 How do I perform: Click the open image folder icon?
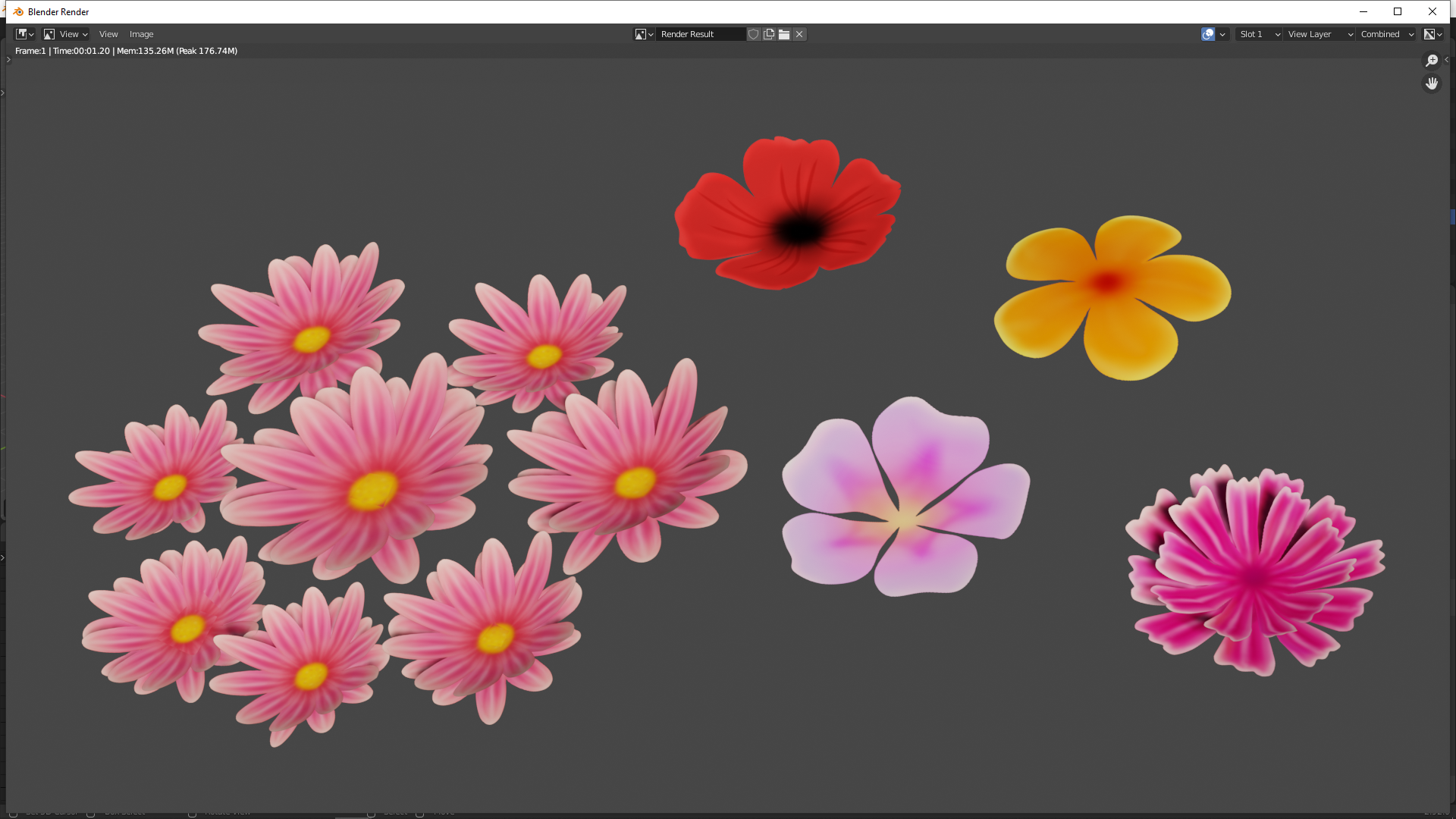click(784, 34)
